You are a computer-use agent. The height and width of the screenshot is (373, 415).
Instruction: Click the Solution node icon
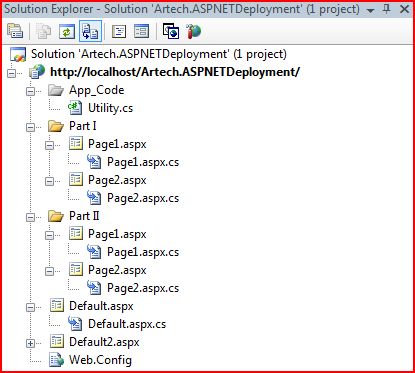point(18,54)
